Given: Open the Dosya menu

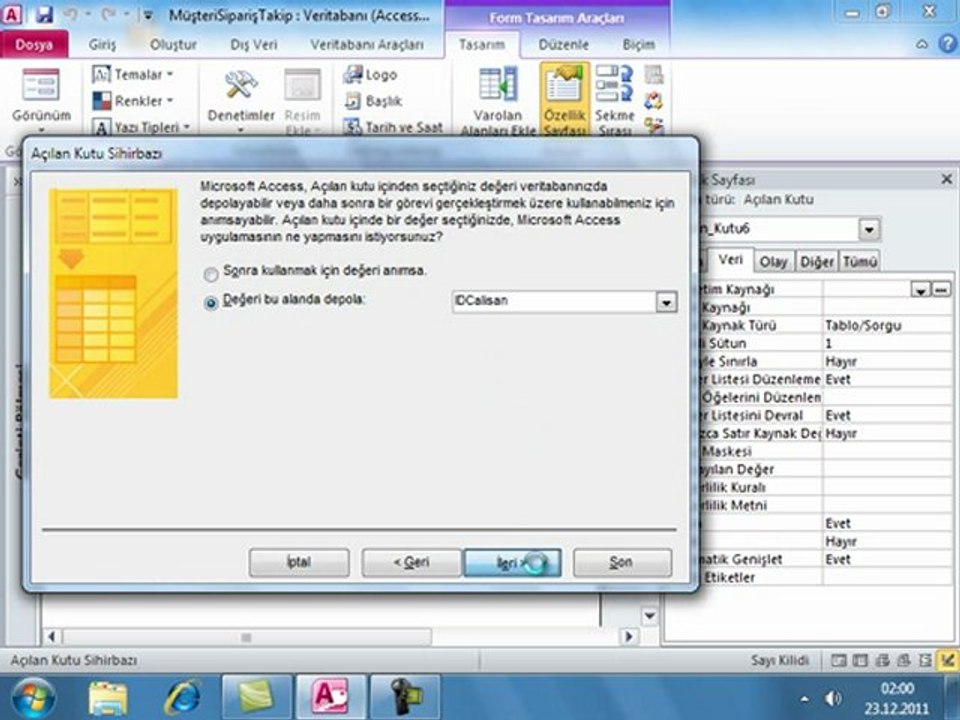Looking at the screenshot, I should 34,45.
